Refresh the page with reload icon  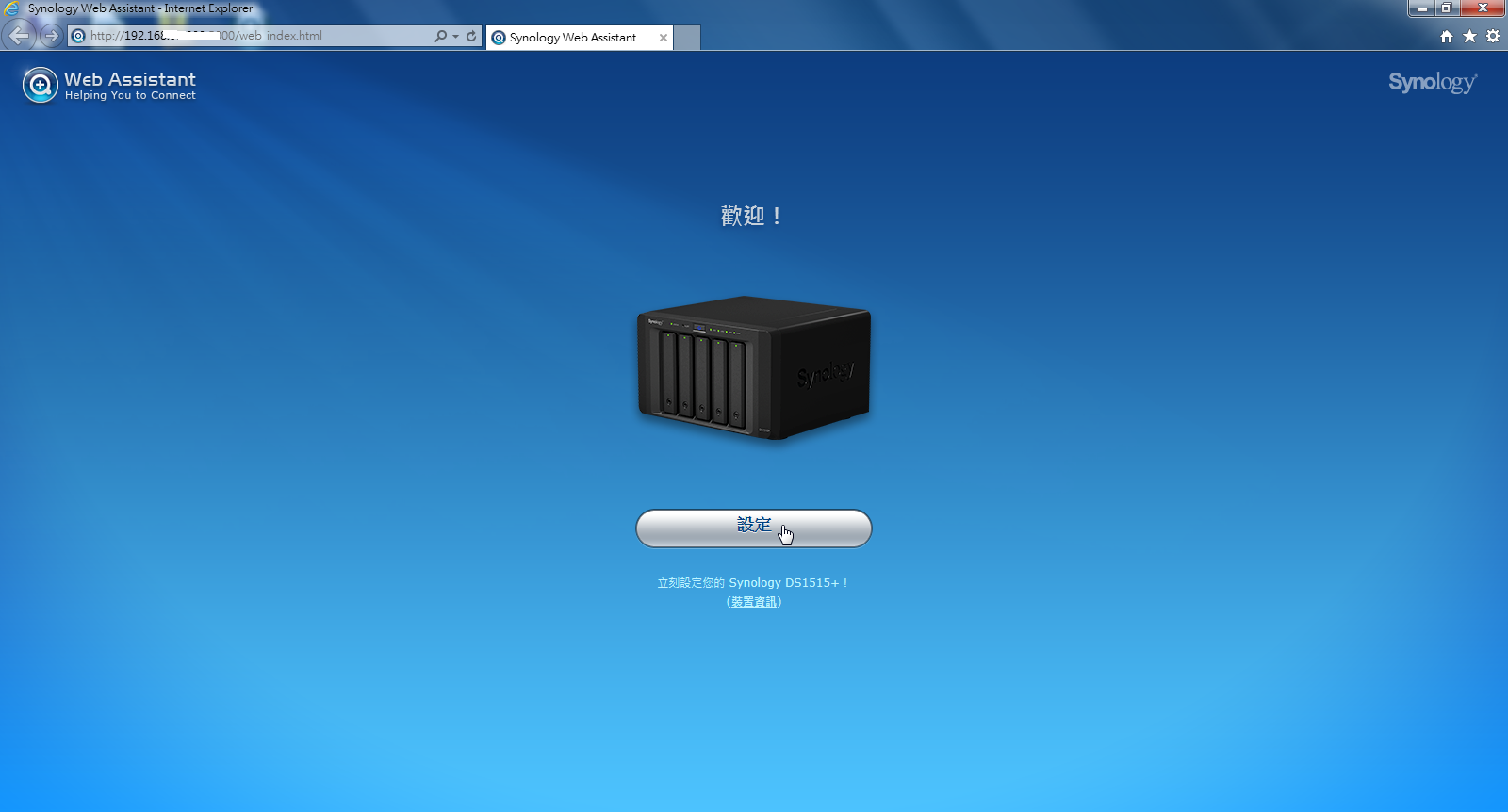(471, 36)
